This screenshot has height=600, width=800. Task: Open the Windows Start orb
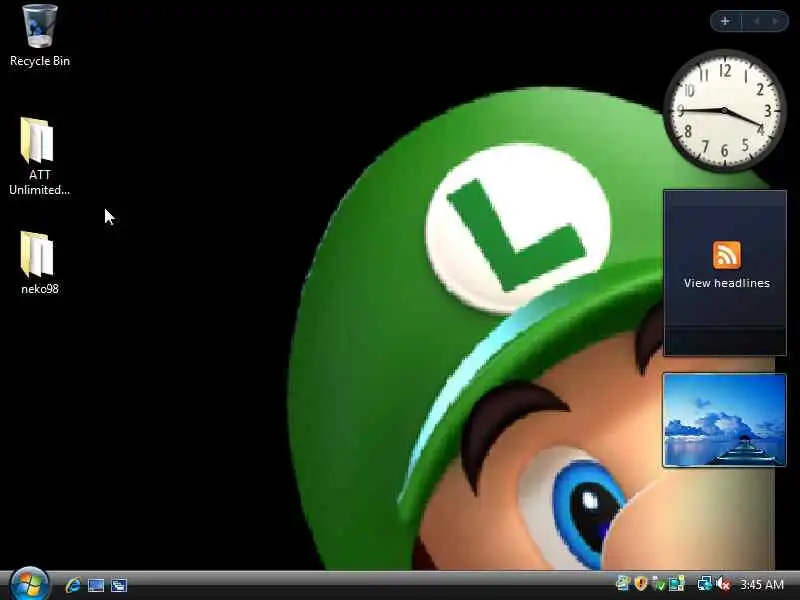pos(29,584)
